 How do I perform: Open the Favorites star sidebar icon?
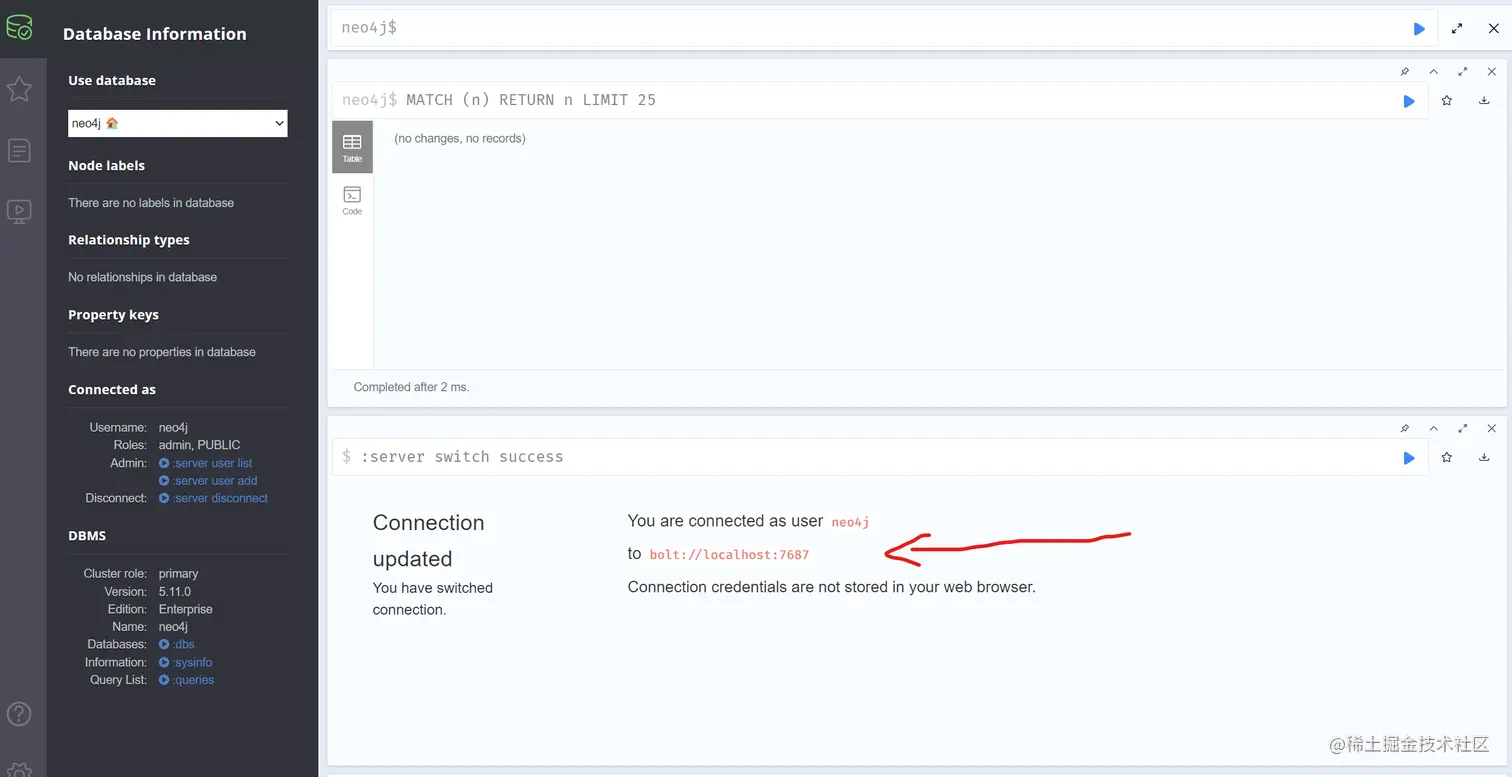point(19,89)
